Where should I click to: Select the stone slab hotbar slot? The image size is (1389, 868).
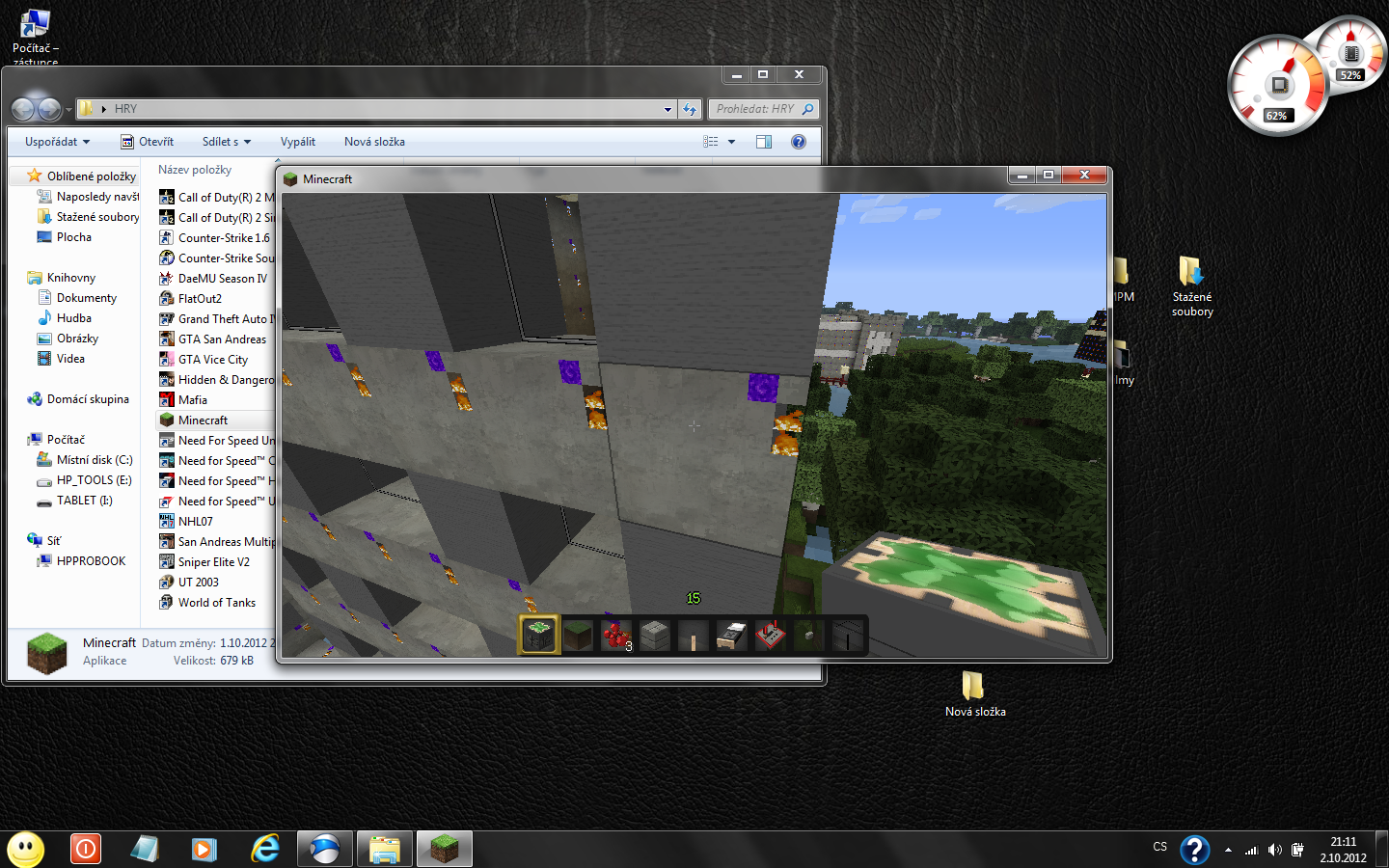tap(655, 635)
